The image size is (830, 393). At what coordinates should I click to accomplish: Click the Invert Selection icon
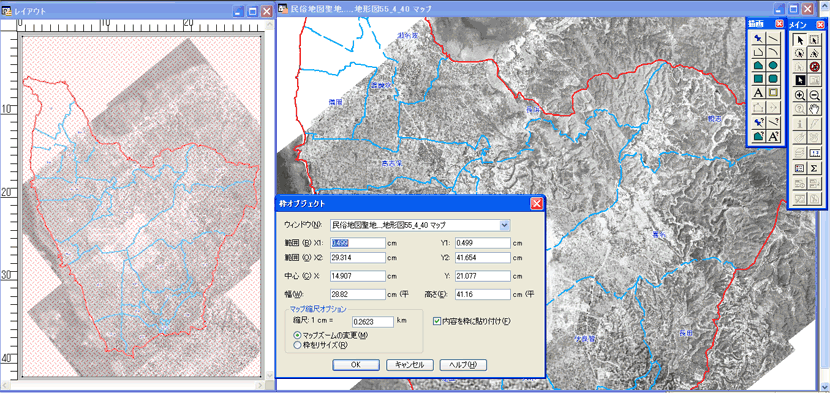click(800, 80)
